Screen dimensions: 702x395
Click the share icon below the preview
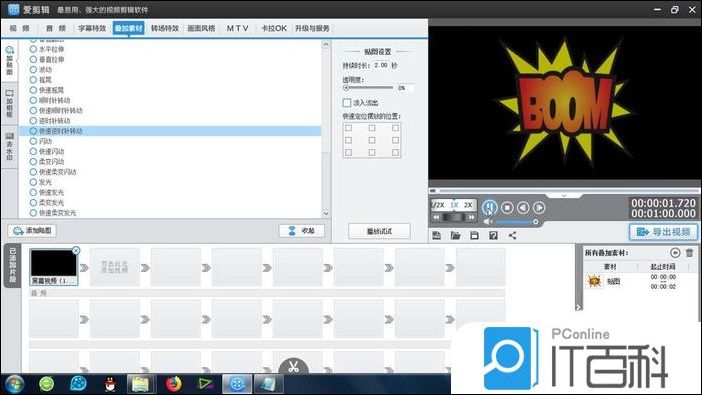(x=512, y=235)
